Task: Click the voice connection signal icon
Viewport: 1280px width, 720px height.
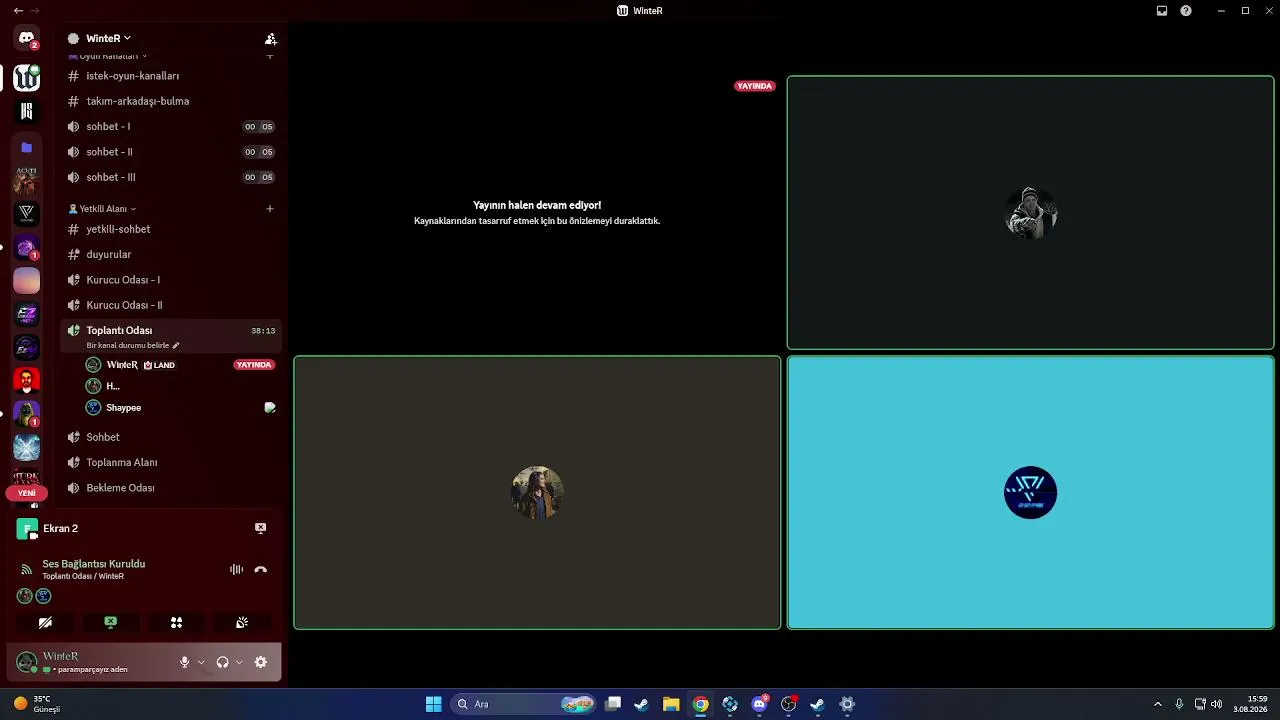Action: pyautogui.click(x=26, y=569)
